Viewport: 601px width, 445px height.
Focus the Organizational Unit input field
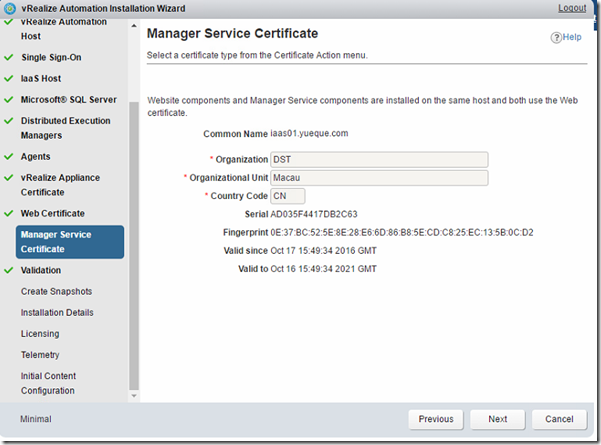(x=379, y=178)
